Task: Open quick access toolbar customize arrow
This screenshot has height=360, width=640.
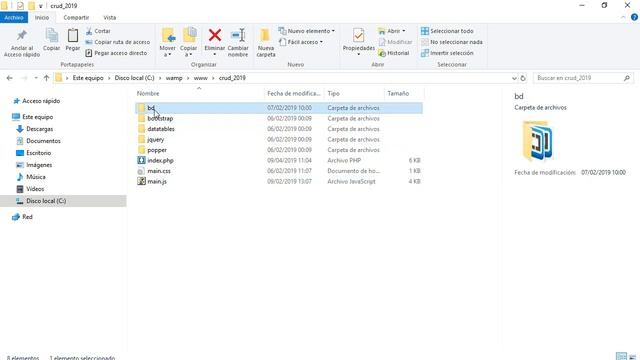Action: pos(41,6)
